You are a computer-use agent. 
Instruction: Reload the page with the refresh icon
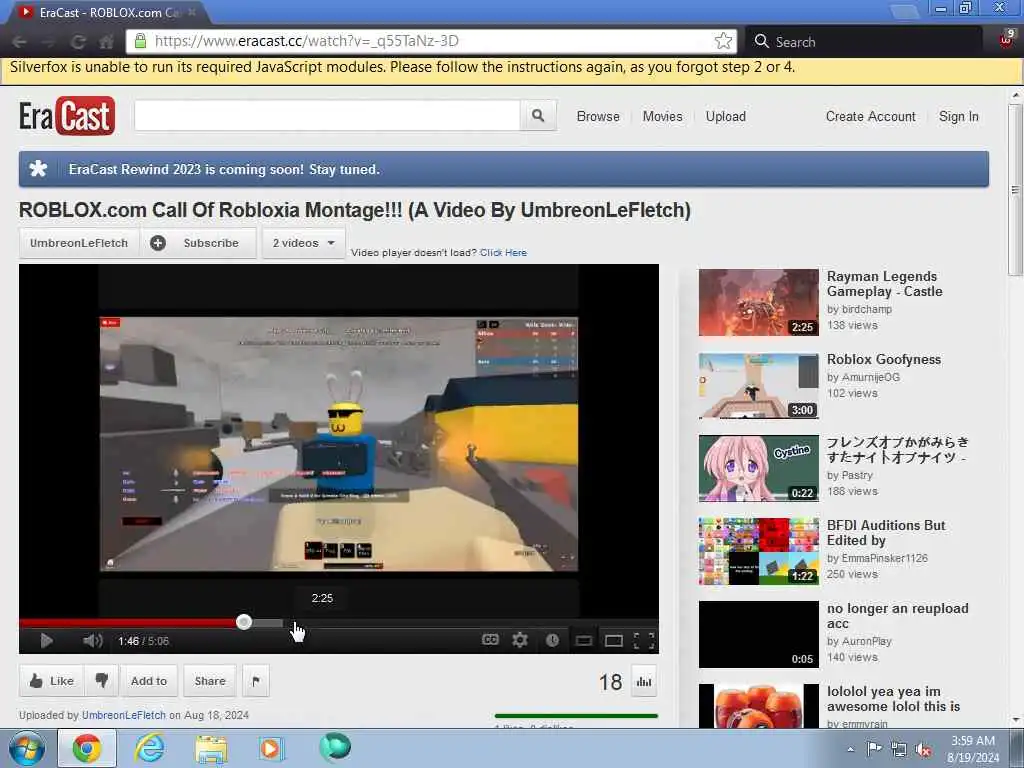(x=78, y=42)
